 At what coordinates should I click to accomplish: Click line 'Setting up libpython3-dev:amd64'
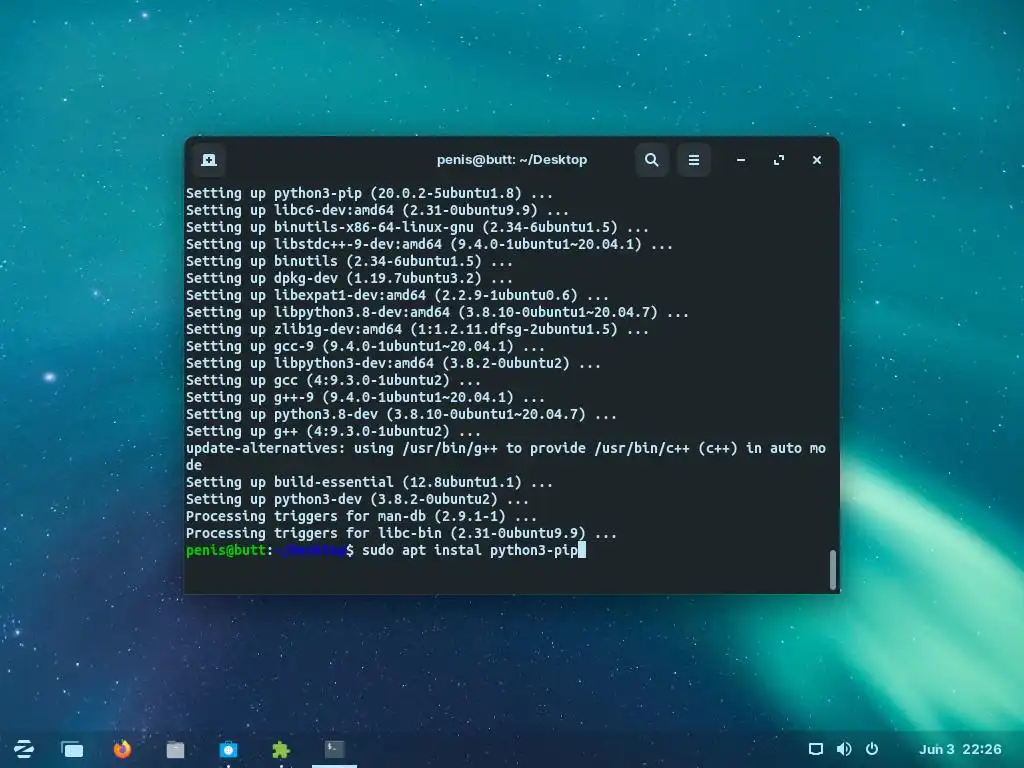coord(393,363)
